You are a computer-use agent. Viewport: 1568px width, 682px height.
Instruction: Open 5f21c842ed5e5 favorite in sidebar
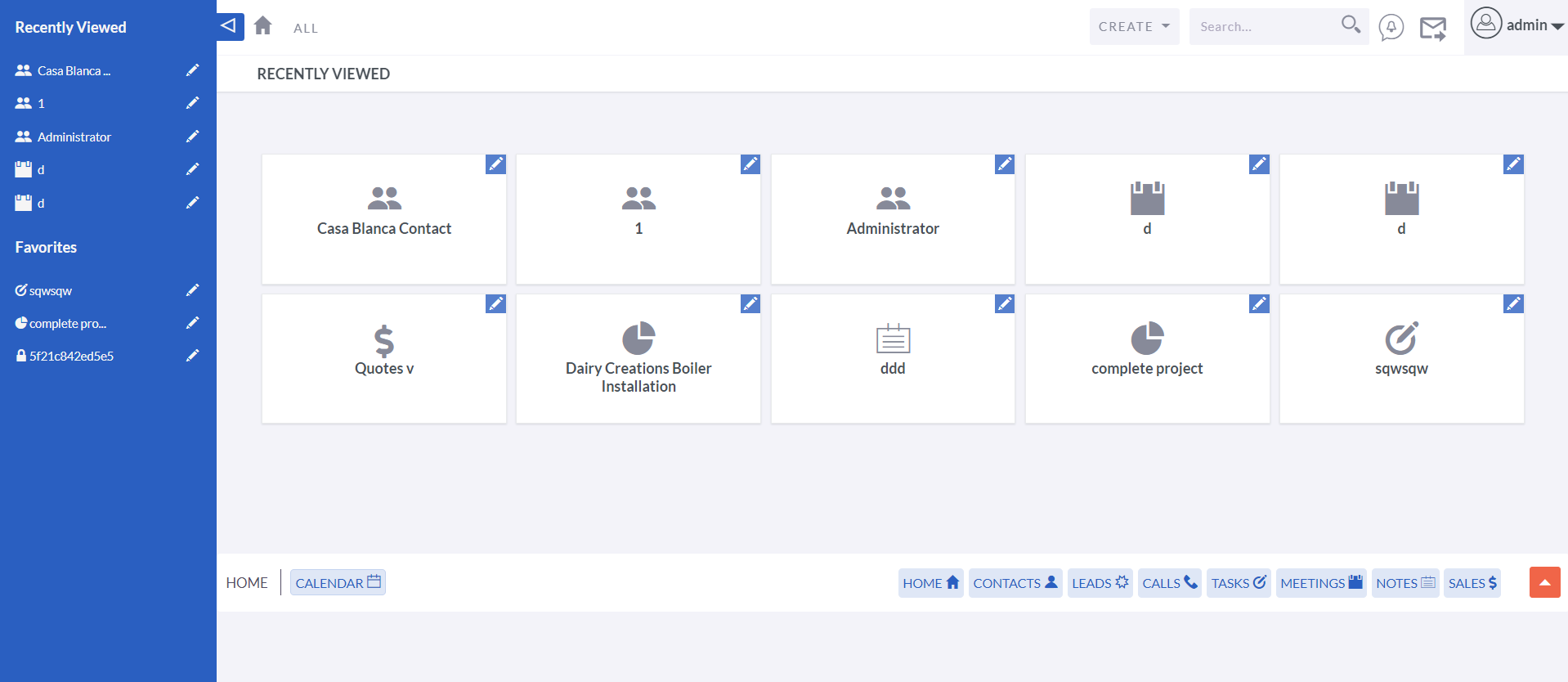[x=71, y=357]
